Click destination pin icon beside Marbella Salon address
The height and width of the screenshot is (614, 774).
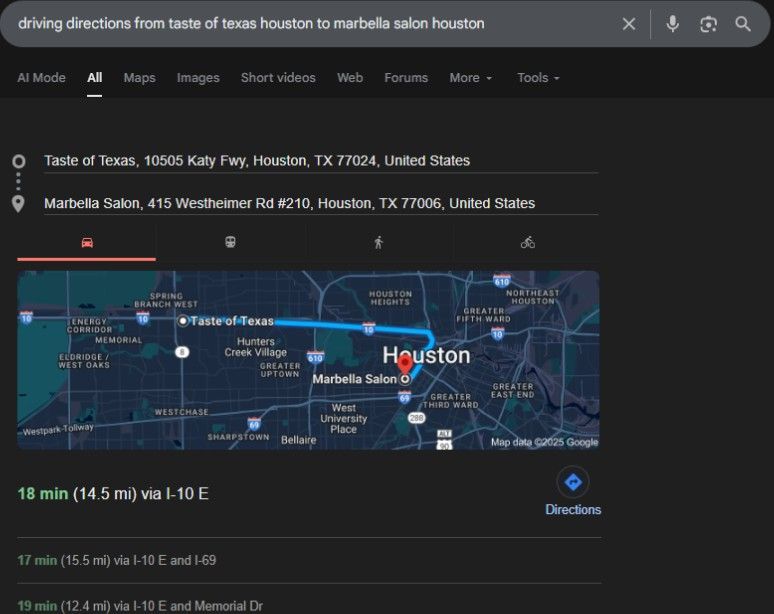18,203
